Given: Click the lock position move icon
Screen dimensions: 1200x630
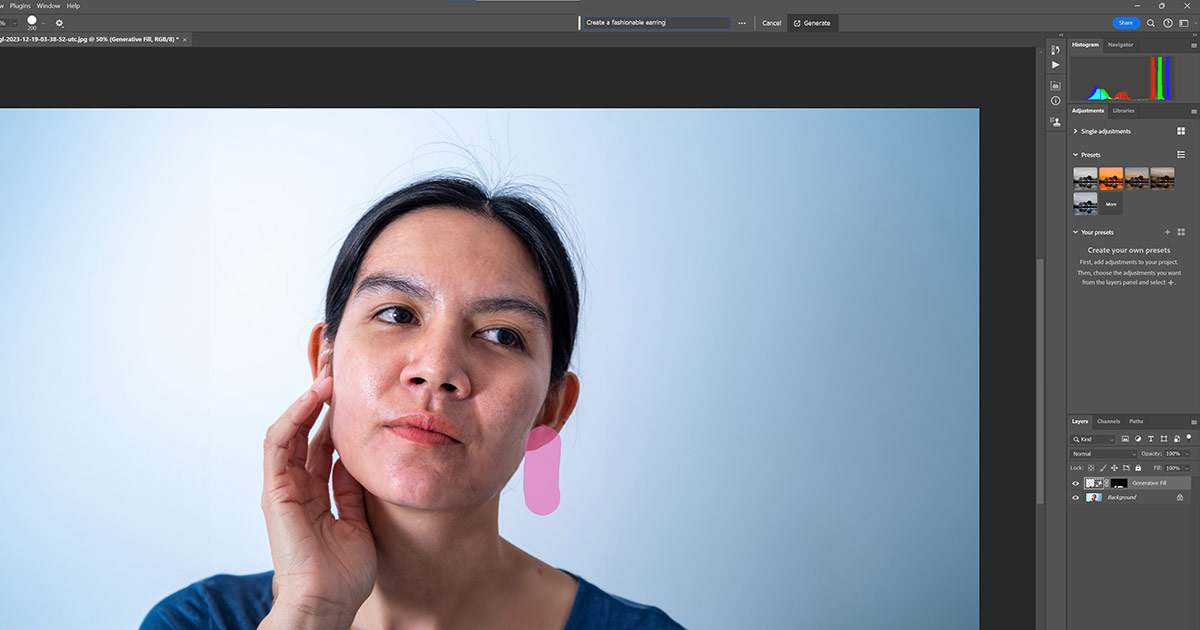Looking at the screenshot, I should (x=1114, y=468).
